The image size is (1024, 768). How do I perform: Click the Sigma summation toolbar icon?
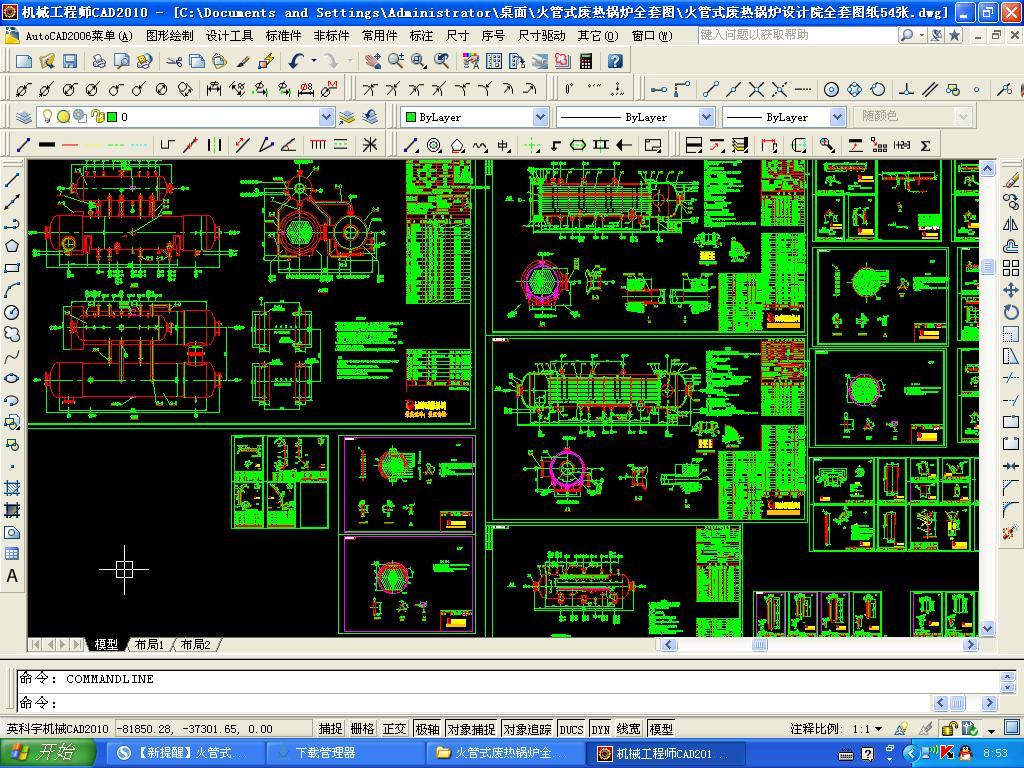click(x=925, y=145)
